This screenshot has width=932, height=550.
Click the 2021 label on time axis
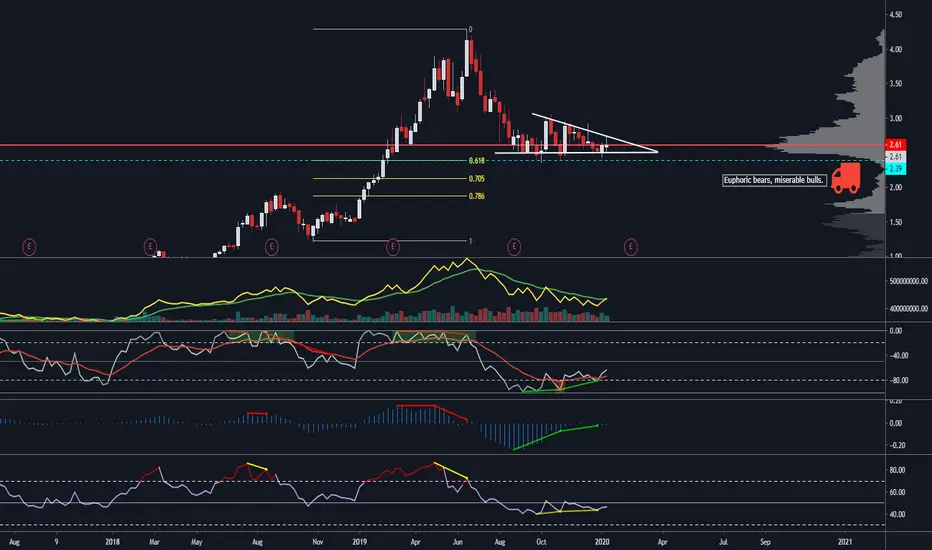(845, 542)
